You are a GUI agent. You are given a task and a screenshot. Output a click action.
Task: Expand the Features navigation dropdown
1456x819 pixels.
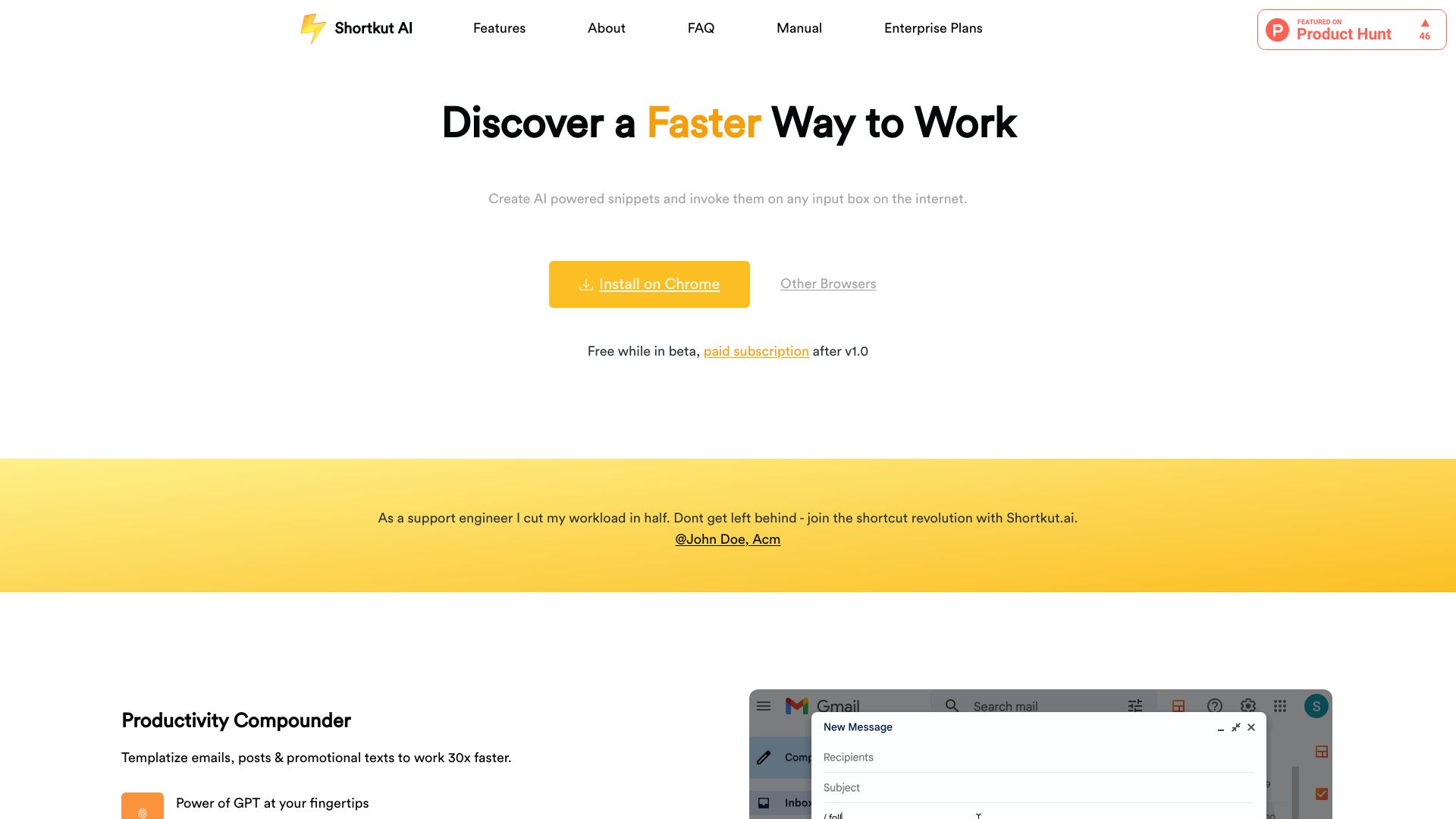coord(498,27)
